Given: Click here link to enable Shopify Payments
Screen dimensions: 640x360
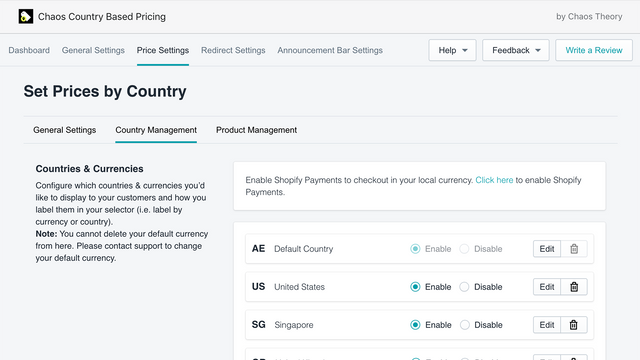Looking at the screenshot, I should [x=494, y=180].
